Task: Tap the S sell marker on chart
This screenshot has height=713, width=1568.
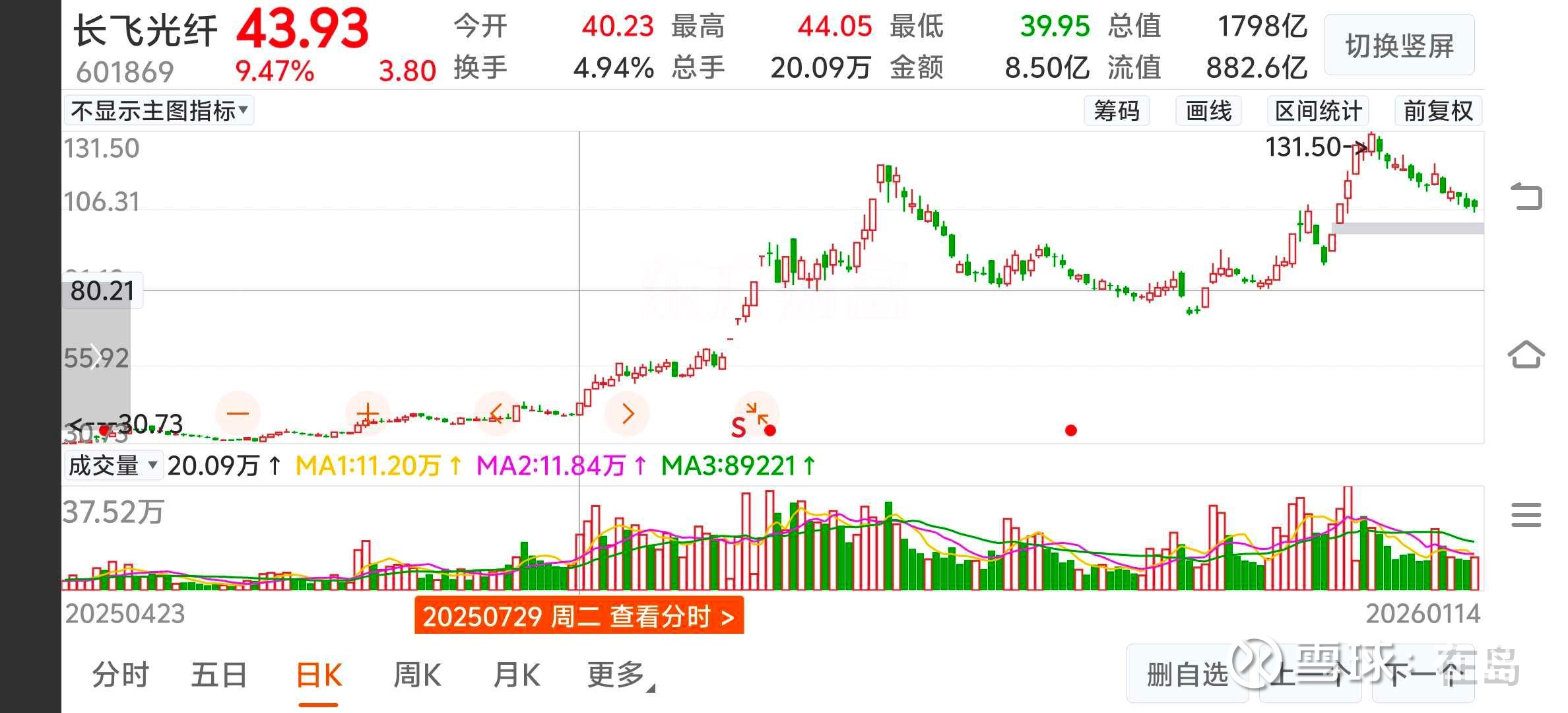Action: (x=738, y=428)
